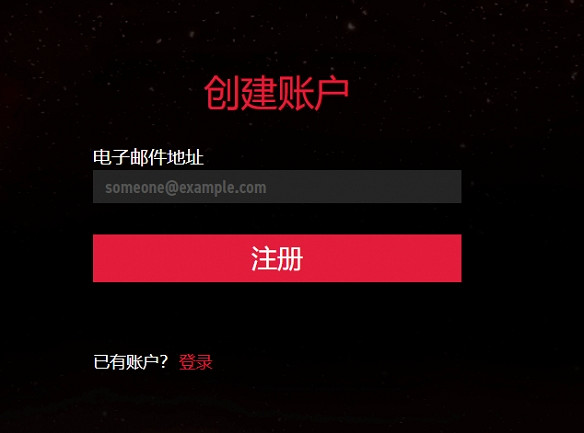Click the email address input field

pyautogui.click(x=277, y=187)
